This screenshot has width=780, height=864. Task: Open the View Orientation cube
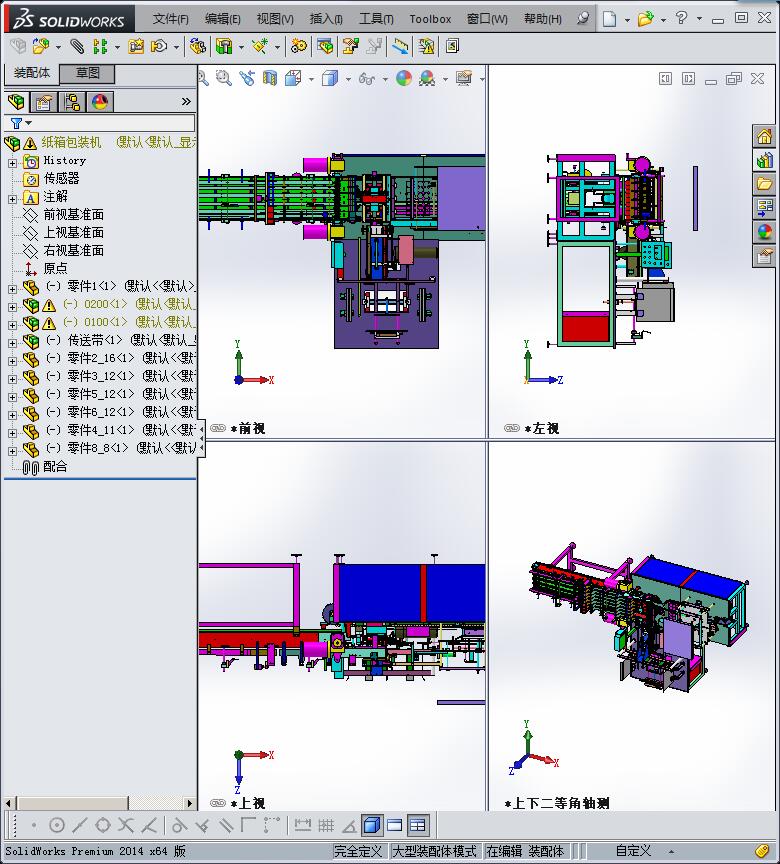tap(293, 78)
